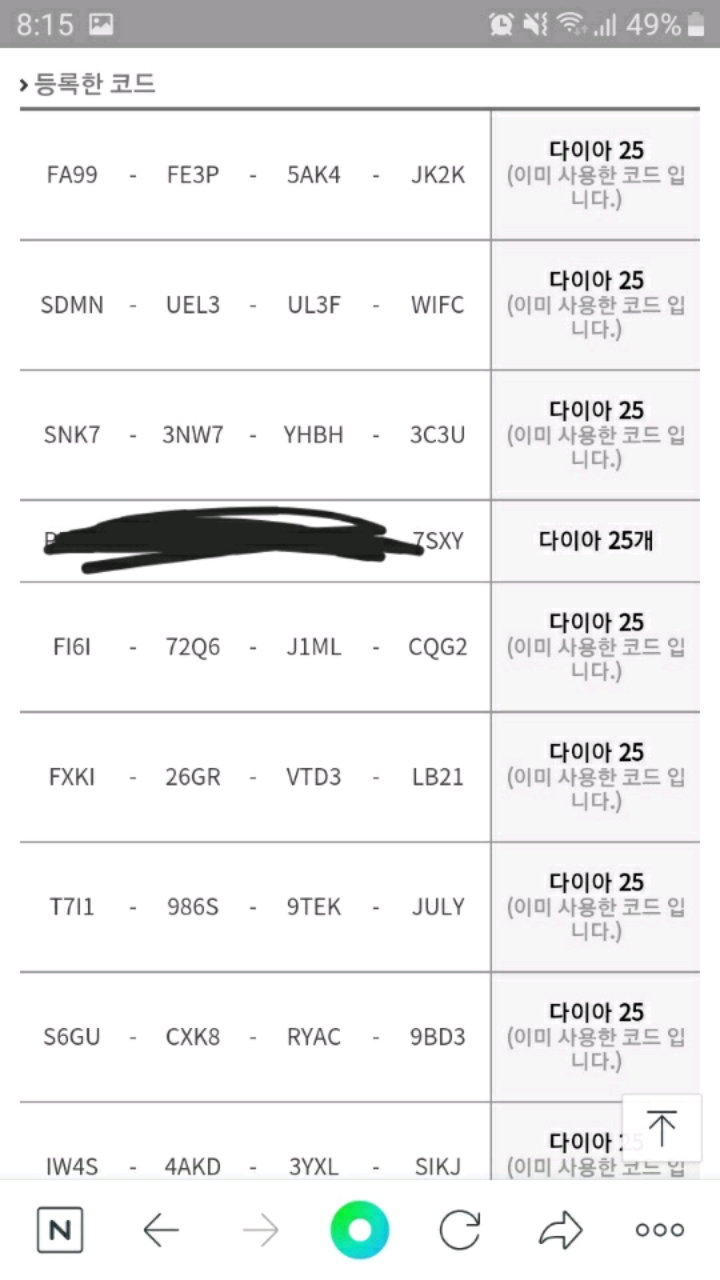
Task: Share the page using share arrow
Action: (560, 1230)
